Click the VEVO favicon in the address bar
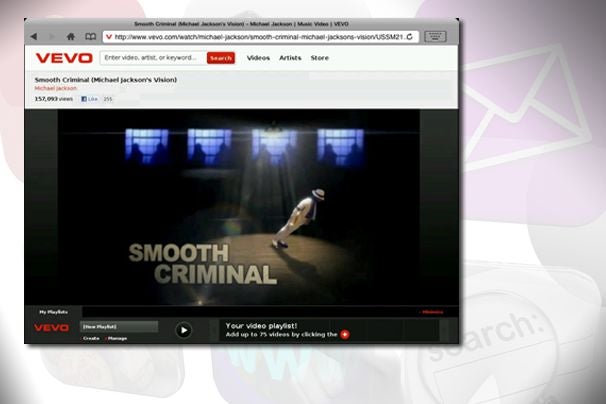This screenshot has height=404, width=606. 109,37
